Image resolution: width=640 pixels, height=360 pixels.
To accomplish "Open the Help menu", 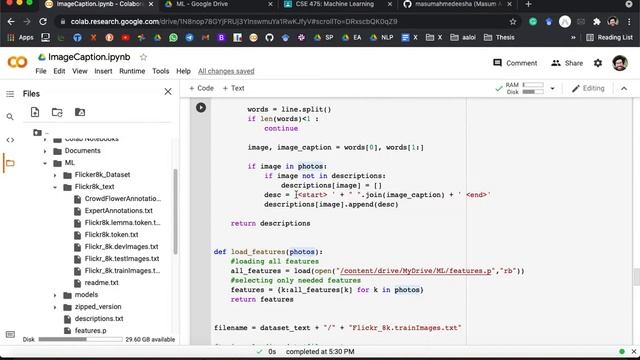I will point(183,71).
